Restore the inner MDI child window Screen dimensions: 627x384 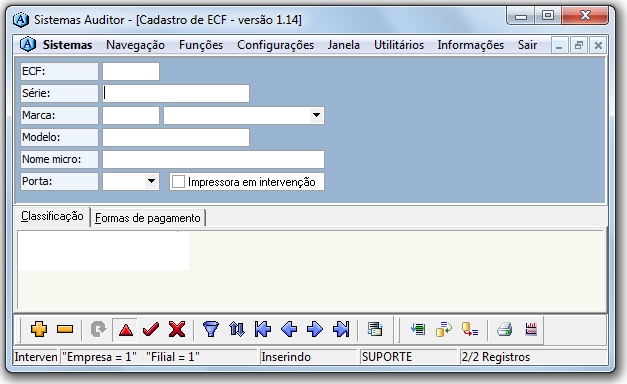coord(579,45)
